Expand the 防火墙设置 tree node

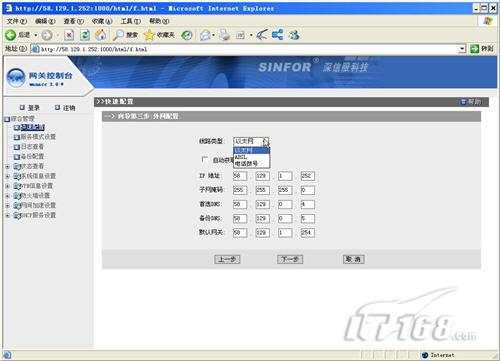8,196
